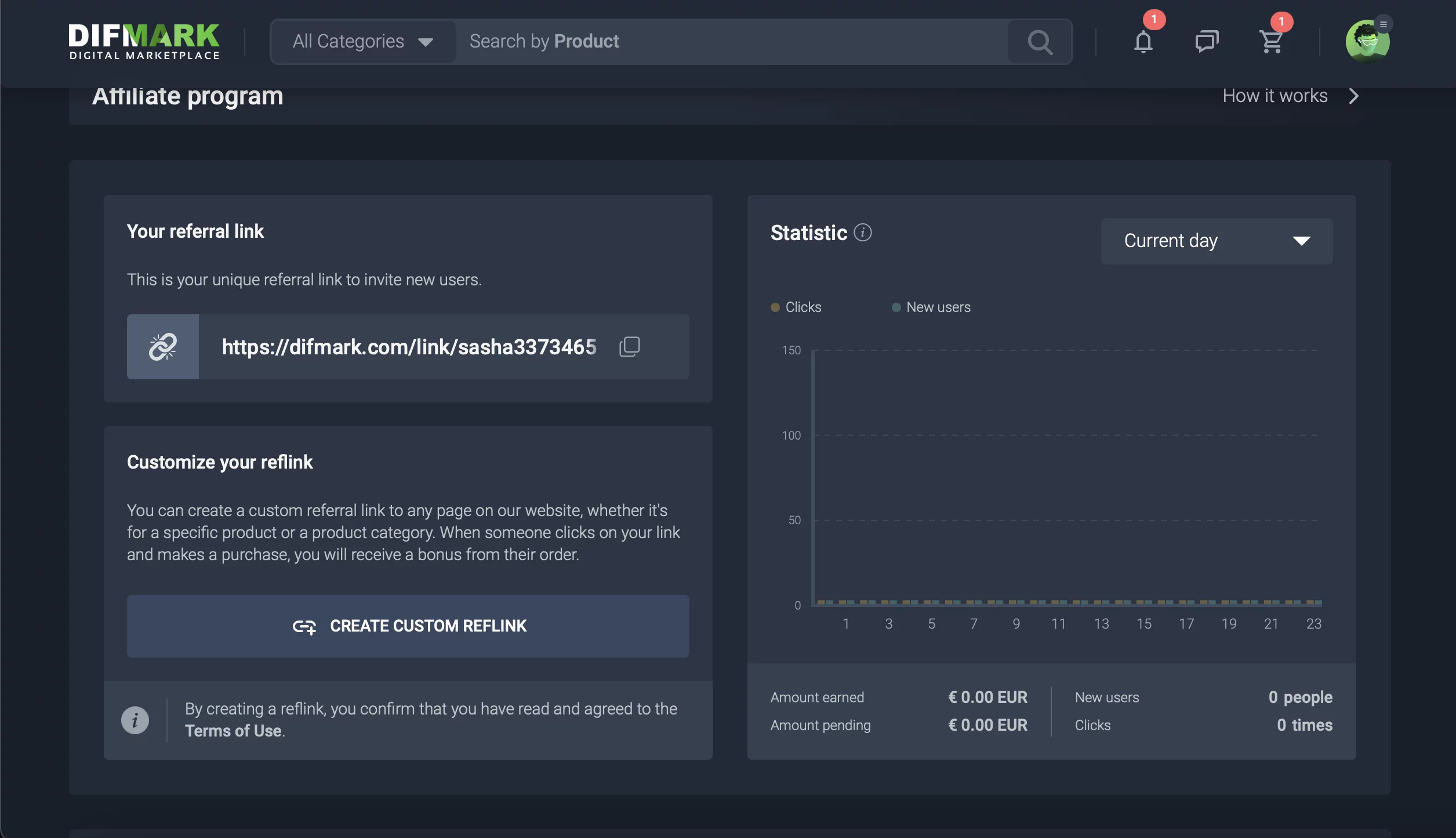Go to DIFMARK home logo
The height and width of the screenshot is (838, 1456).
click(x=144, y=42)
